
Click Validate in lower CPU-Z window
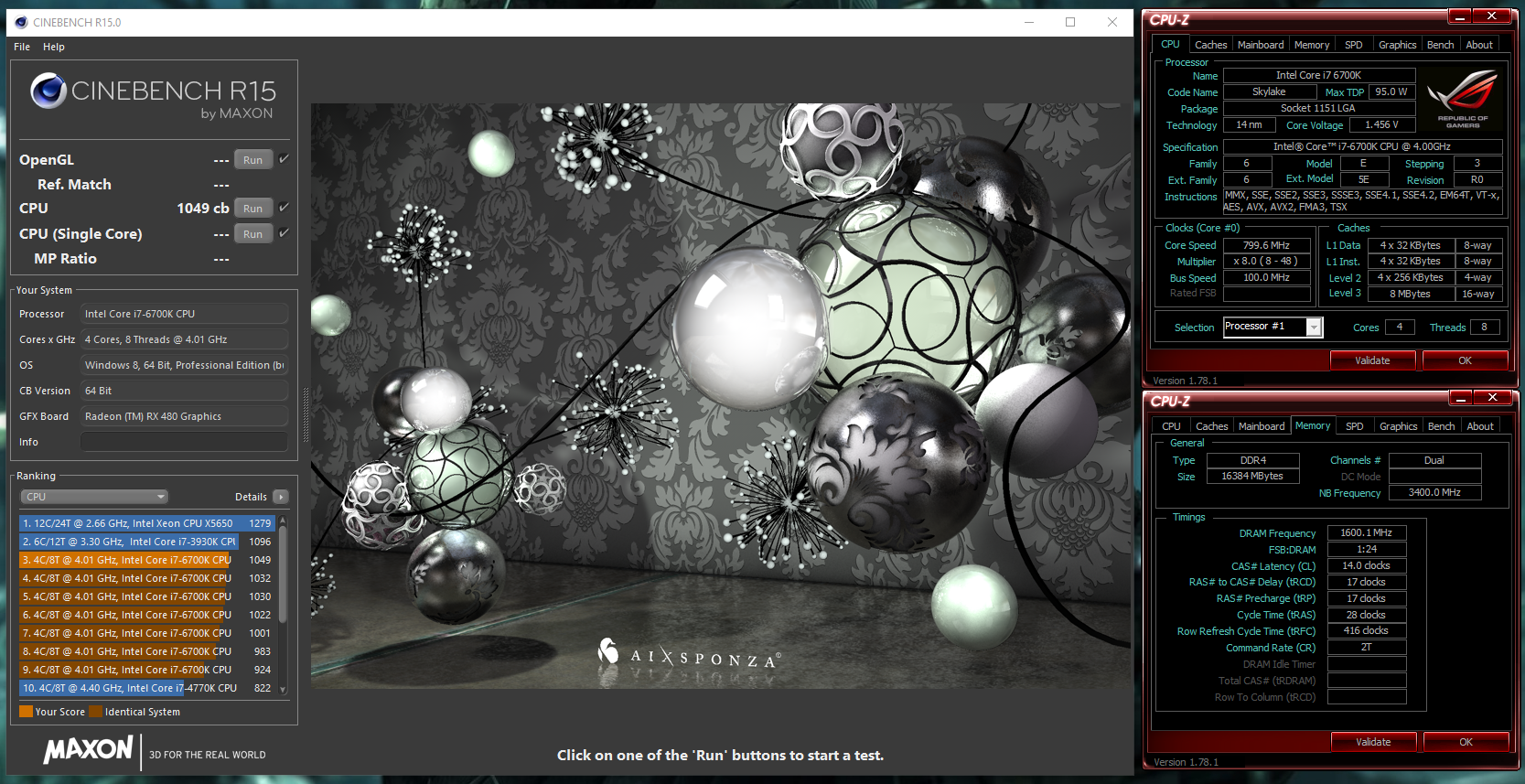tap(1373, 742)
